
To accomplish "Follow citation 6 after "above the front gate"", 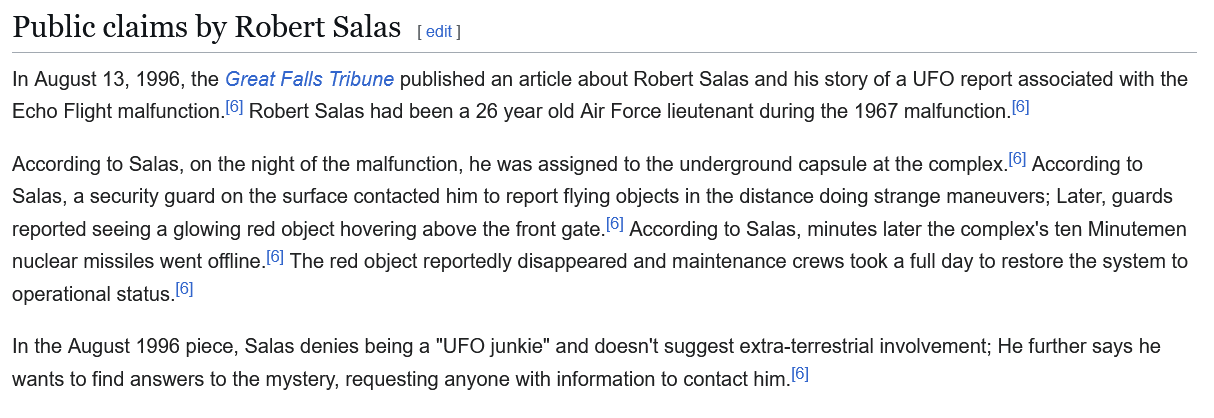I will click(x=615, y=224).
